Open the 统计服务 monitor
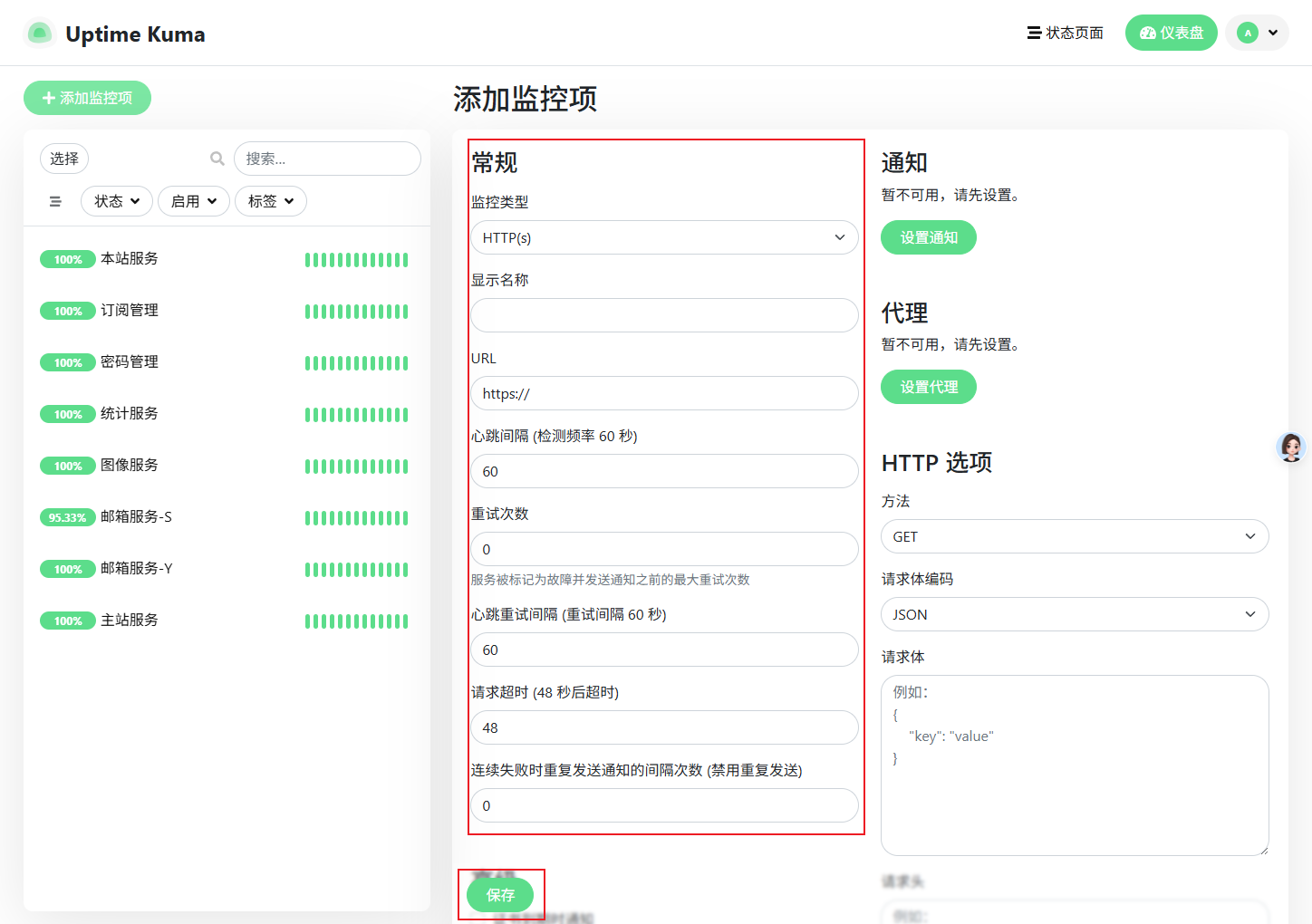The width and height of the screenshot is (1312, 924). pos(227,414)
